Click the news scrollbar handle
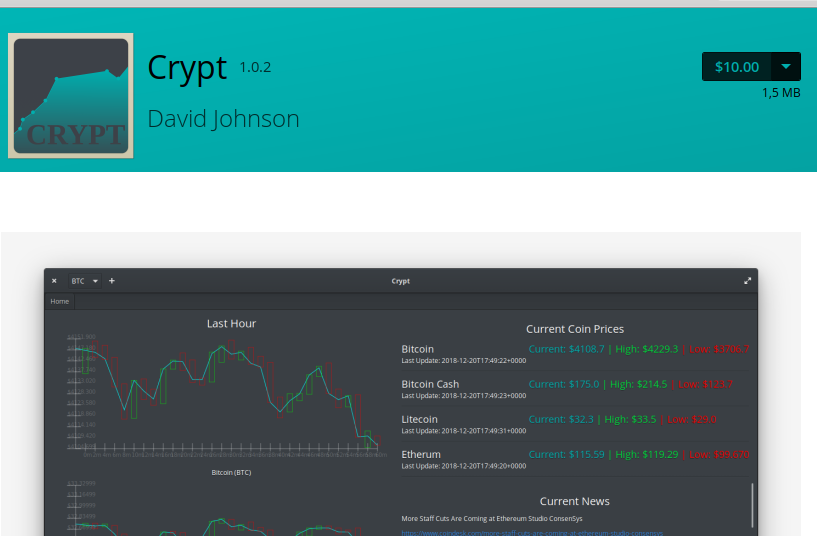The width and height of the screenshot is (817, 536). pos(752,505)
